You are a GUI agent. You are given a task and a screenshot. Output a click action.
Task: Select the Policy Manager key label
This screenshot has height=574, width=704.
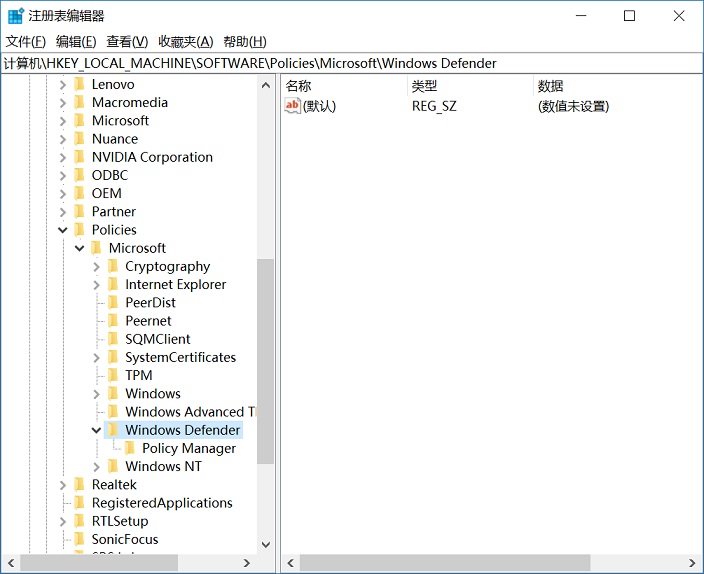click(x=189, y=448)
